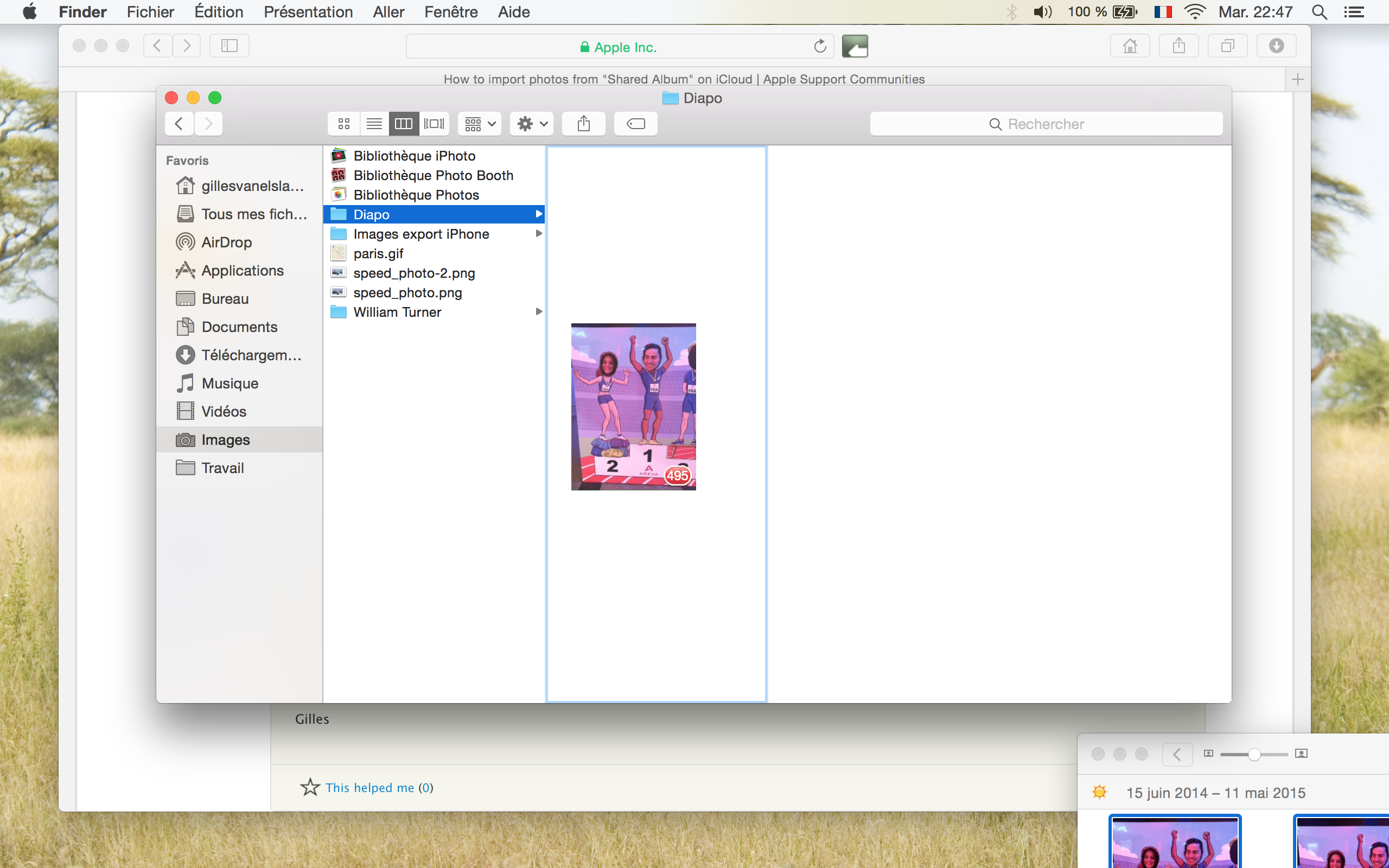This screenshot has height=868, width=1389.
Task: Adjust the Photos thumbnail zoom slider
Action: click(x=1254, y=754)
